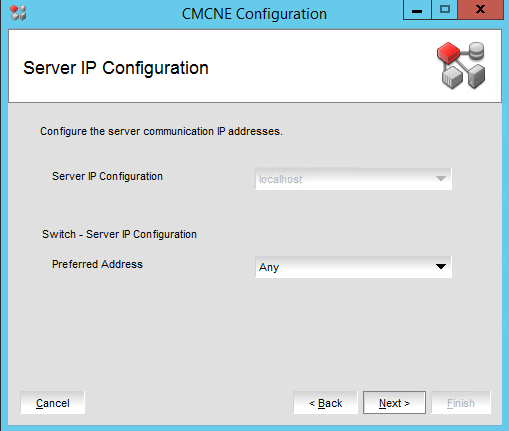Return to previous page with < Back

click(x=325, y=403)
